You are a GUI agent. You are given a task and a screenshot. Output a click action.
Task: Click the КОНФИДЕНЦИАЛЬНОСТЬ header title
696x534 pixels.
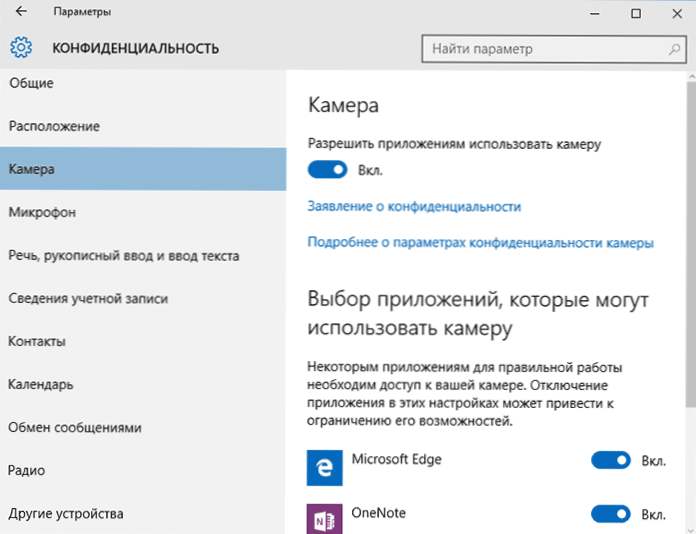tap(136, 48)
